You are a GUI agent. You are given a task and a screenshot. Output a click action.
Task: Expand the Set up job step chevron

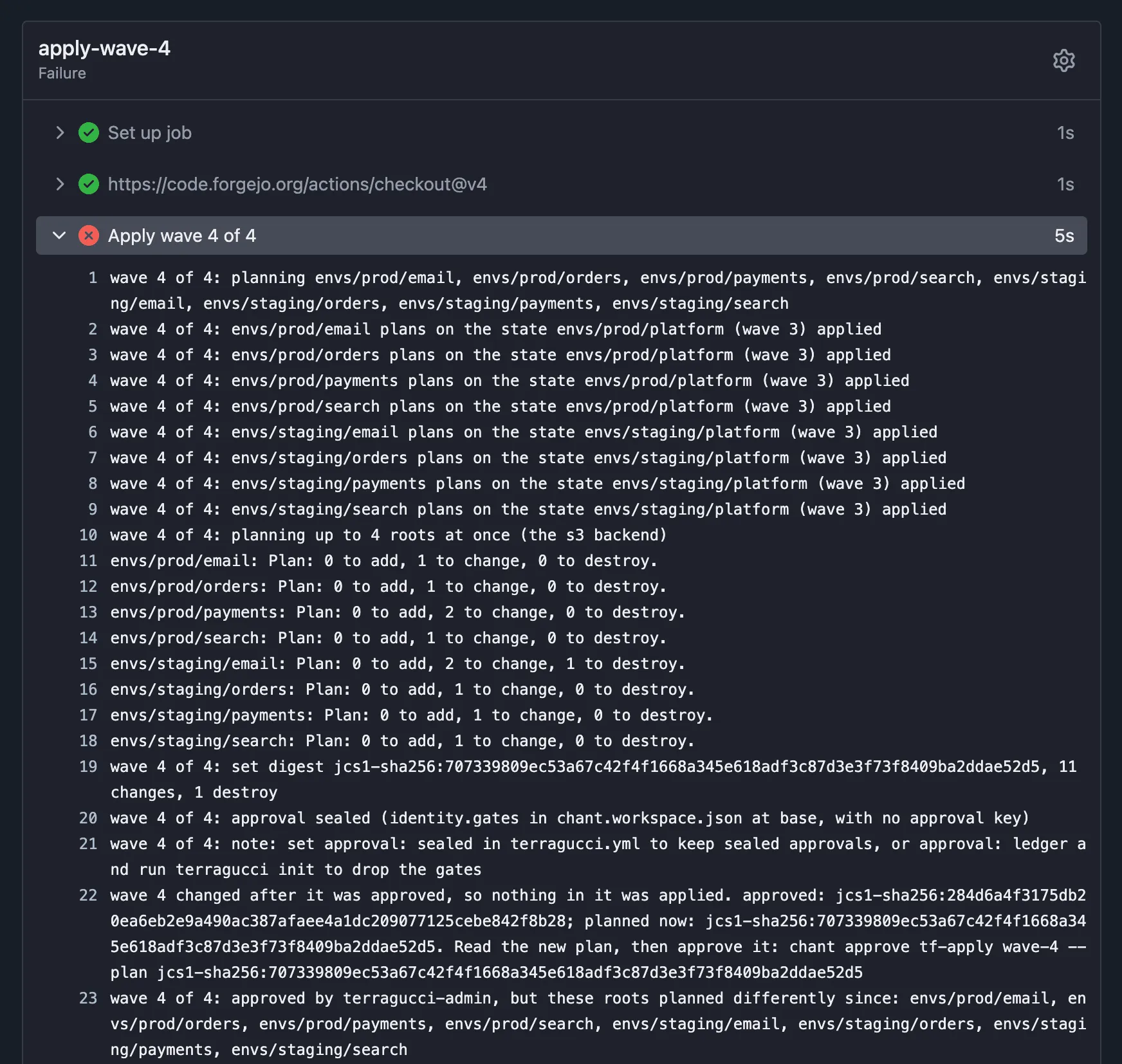[60, 133]
